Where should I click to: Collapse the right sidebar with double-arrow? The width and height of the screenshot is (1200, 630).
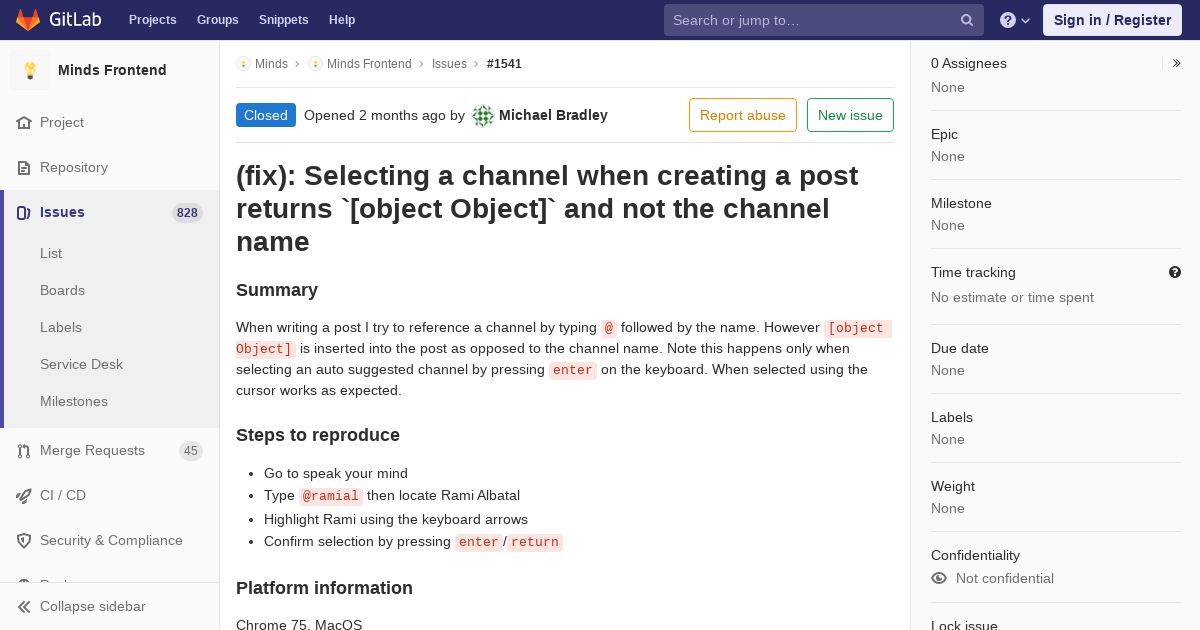[x=1177, y=63]
